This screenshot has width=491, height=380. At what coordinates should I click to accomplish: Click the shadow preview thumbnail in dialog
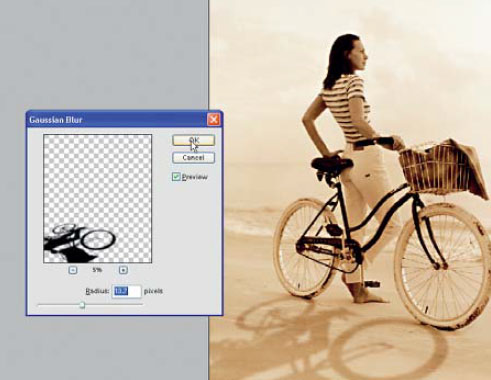tap(98, 199)
